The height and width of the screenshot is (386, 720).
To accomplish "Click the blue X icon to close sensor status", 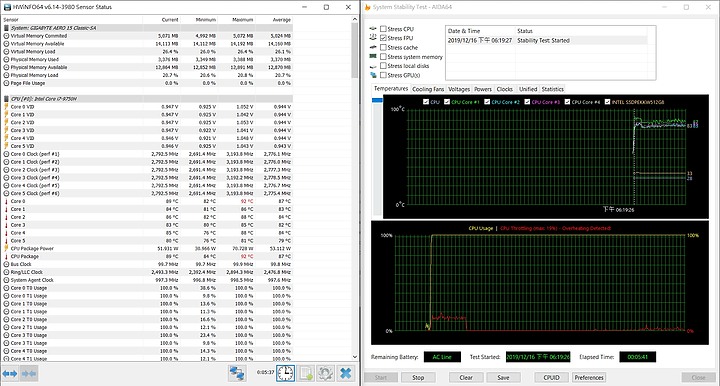I will tap(346, 374).
